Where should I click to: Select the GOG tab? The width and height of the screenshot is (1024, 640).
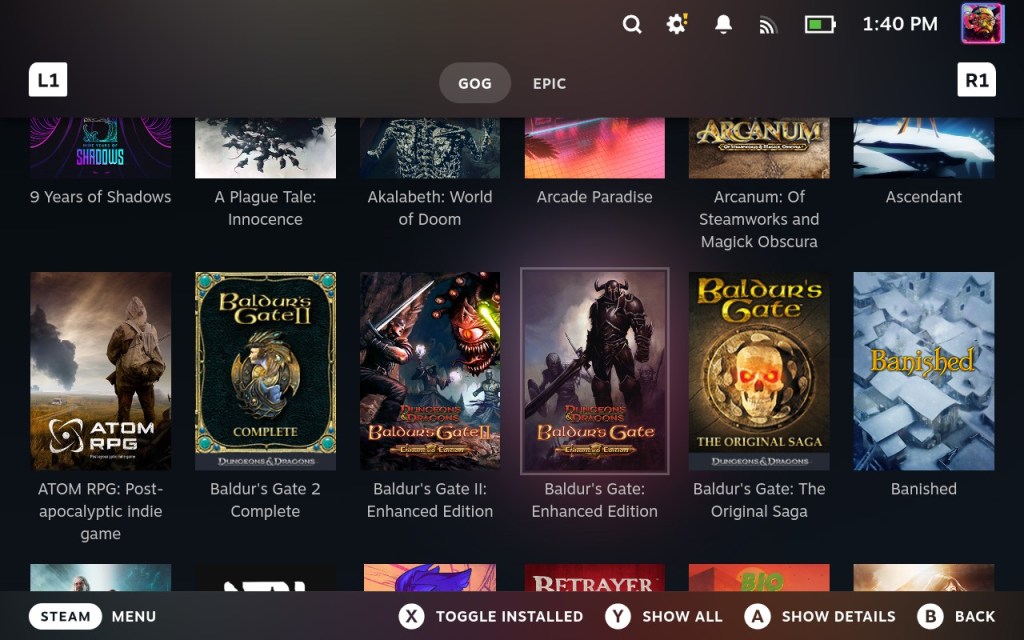click(475, 84)
